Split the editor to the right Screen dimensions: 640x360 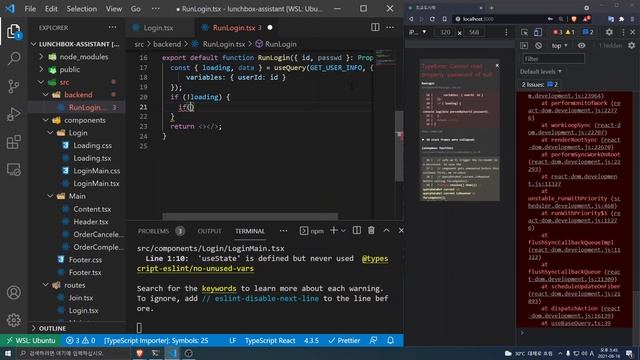(x=375, y=27)
